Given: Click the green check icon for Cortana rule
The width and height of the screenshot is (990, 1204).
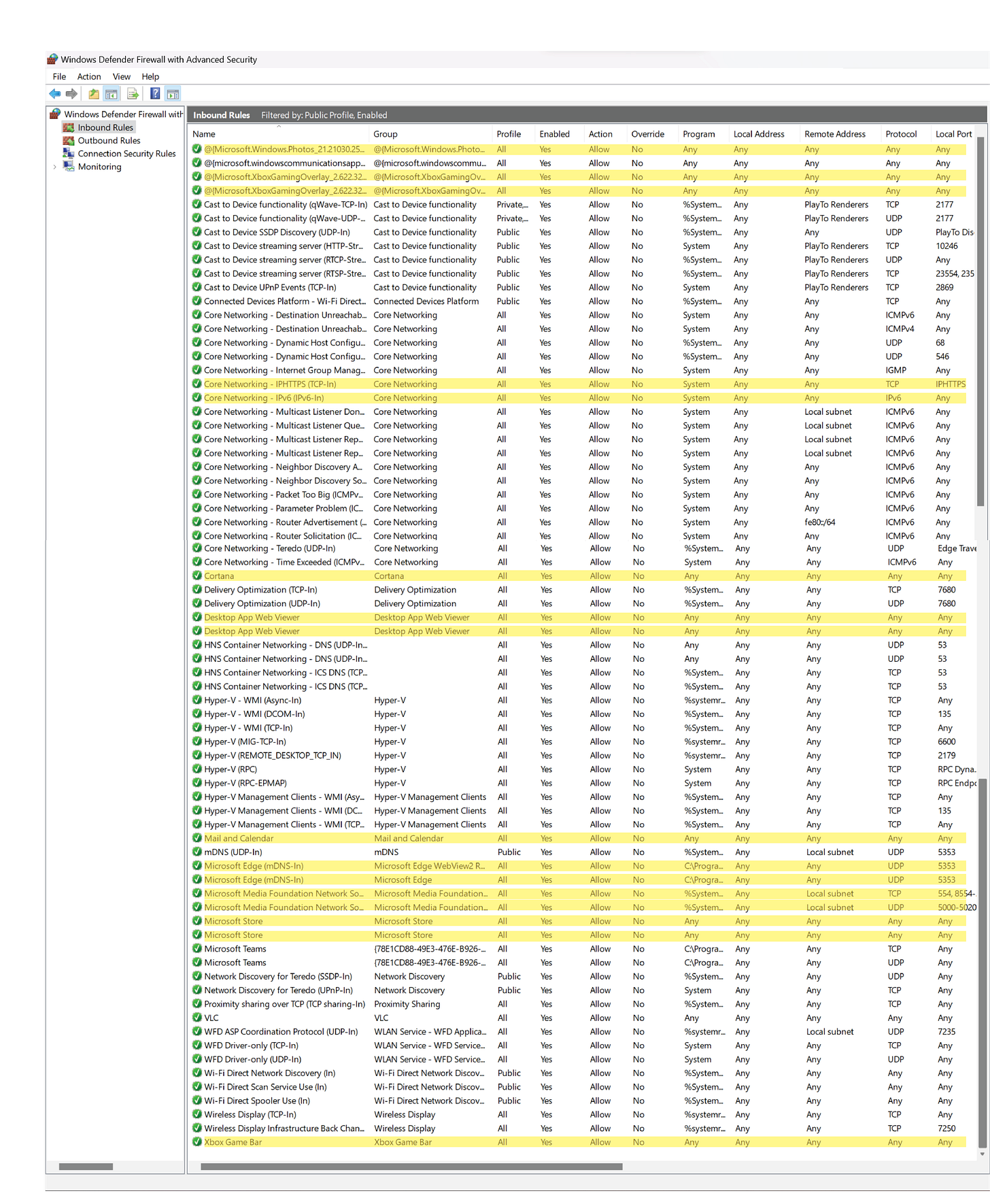Looking at the screenshot, I should click(197, 576).
